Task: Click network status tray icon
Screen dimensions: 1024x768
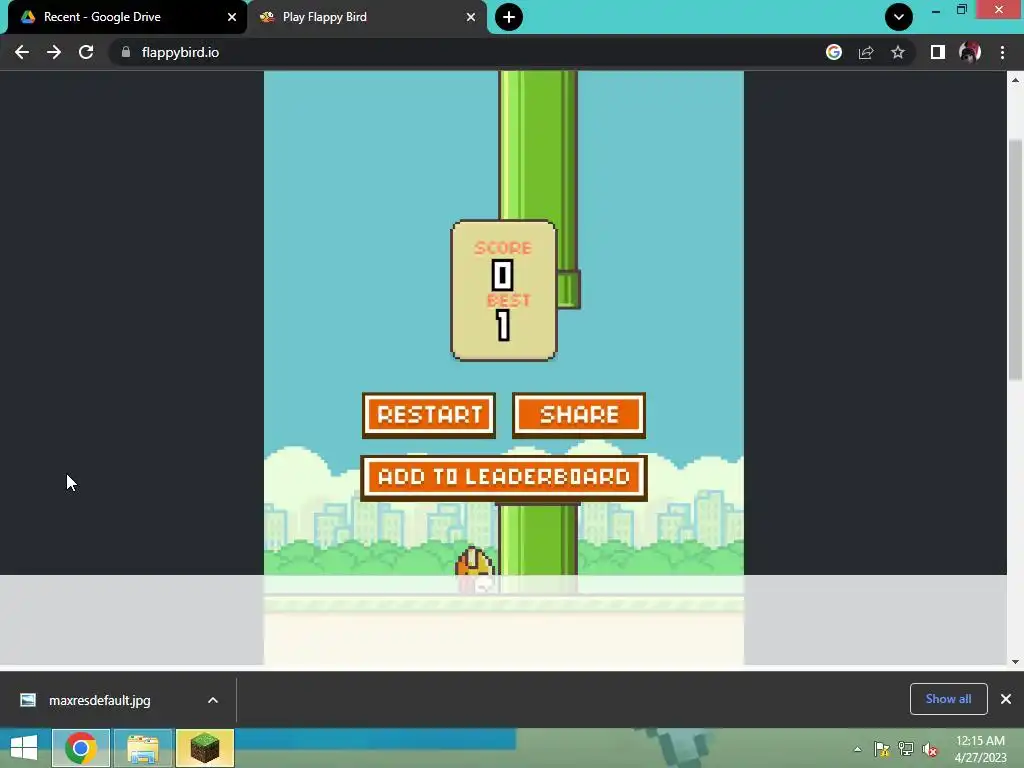Action: pos(906,749)
